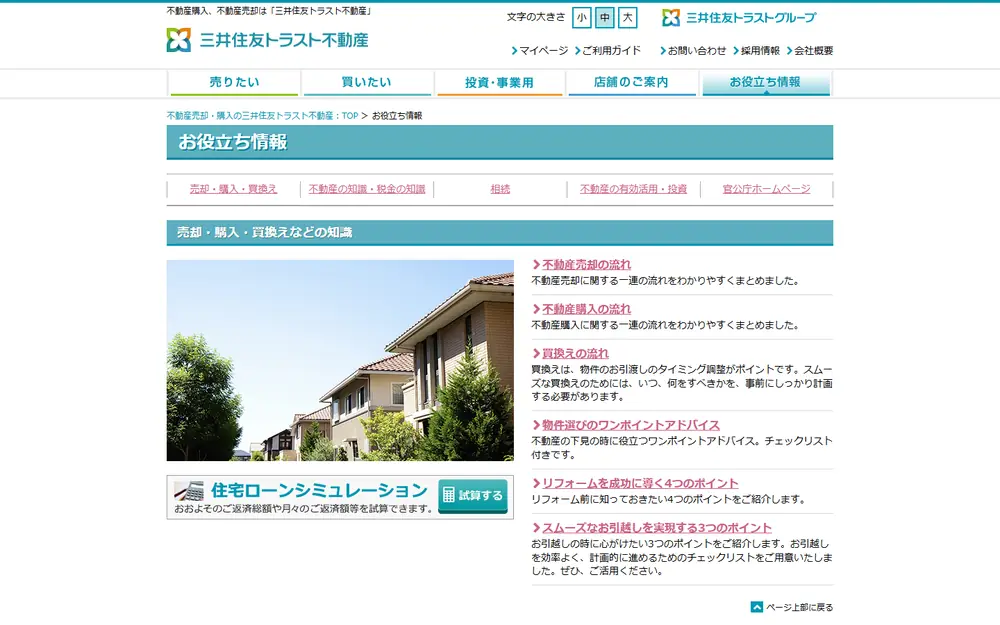Jump to 相続 section
Image resolution: width=1000 pixels, height=625 pixels.
500,189
